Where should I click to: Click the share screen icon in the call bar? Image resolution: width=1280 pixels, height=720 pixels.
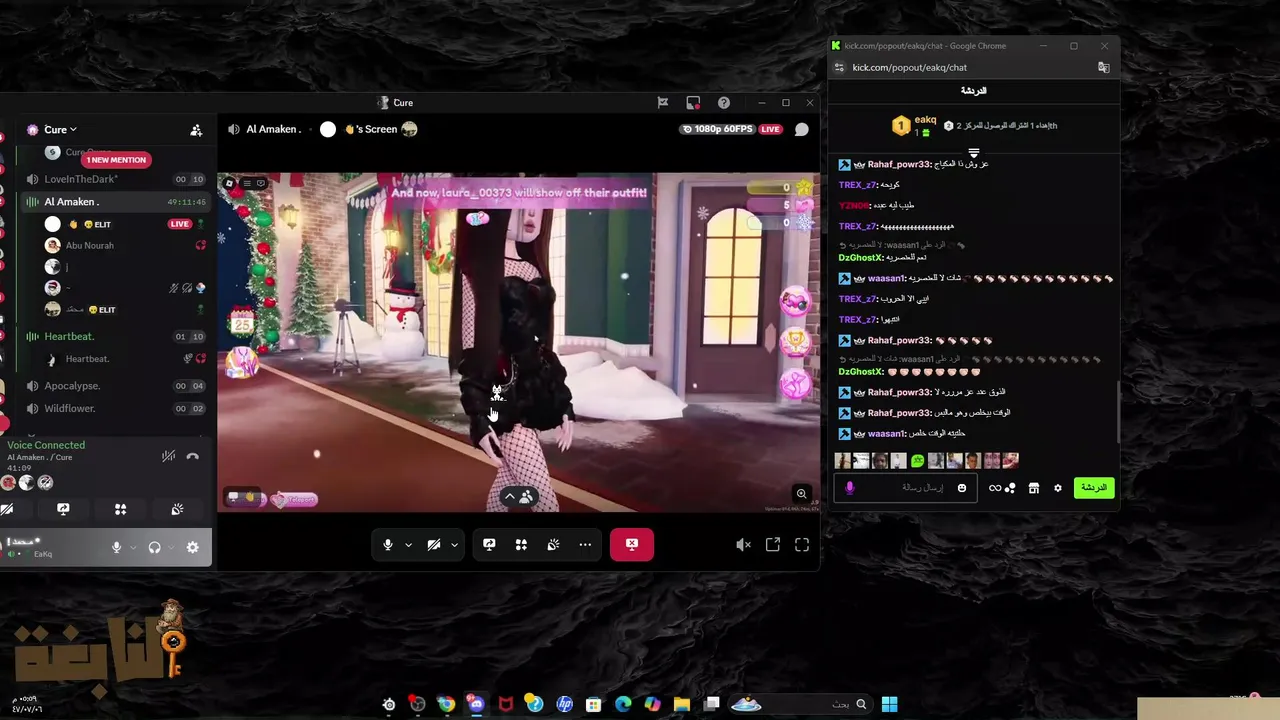tap(489, 545)
